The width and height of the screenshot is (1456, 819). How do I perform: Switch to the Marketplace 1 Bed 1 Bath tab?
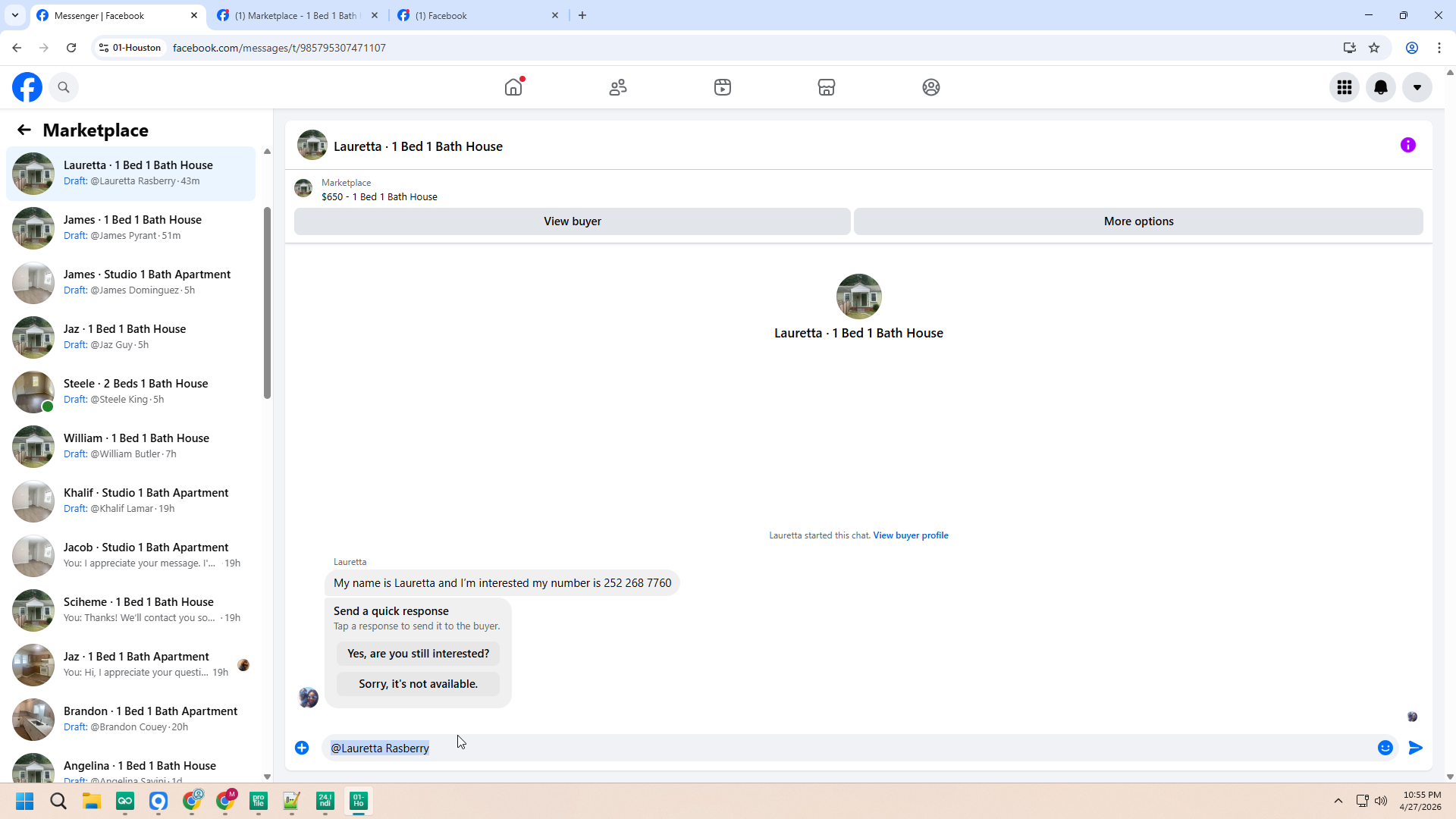pyautogui.click(x=296, y=15)
